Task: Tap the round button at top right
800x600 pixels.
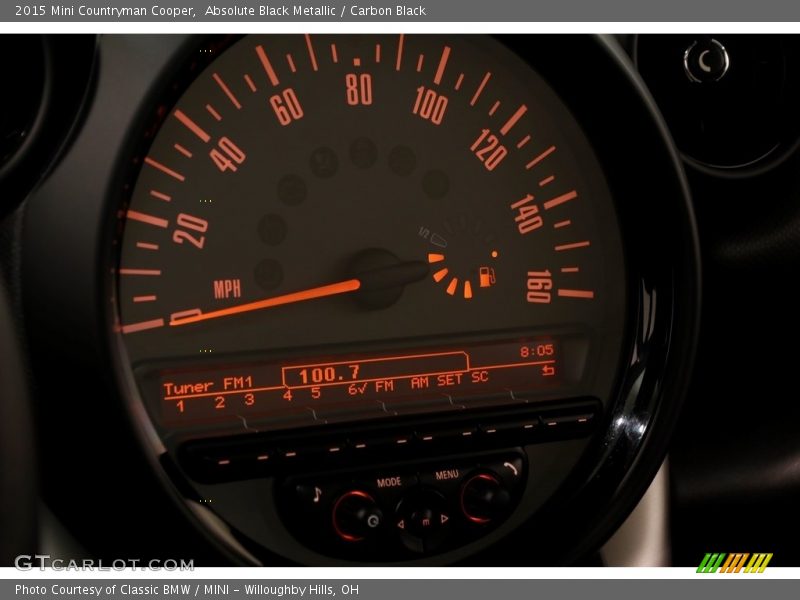Action: coord(707,61)
